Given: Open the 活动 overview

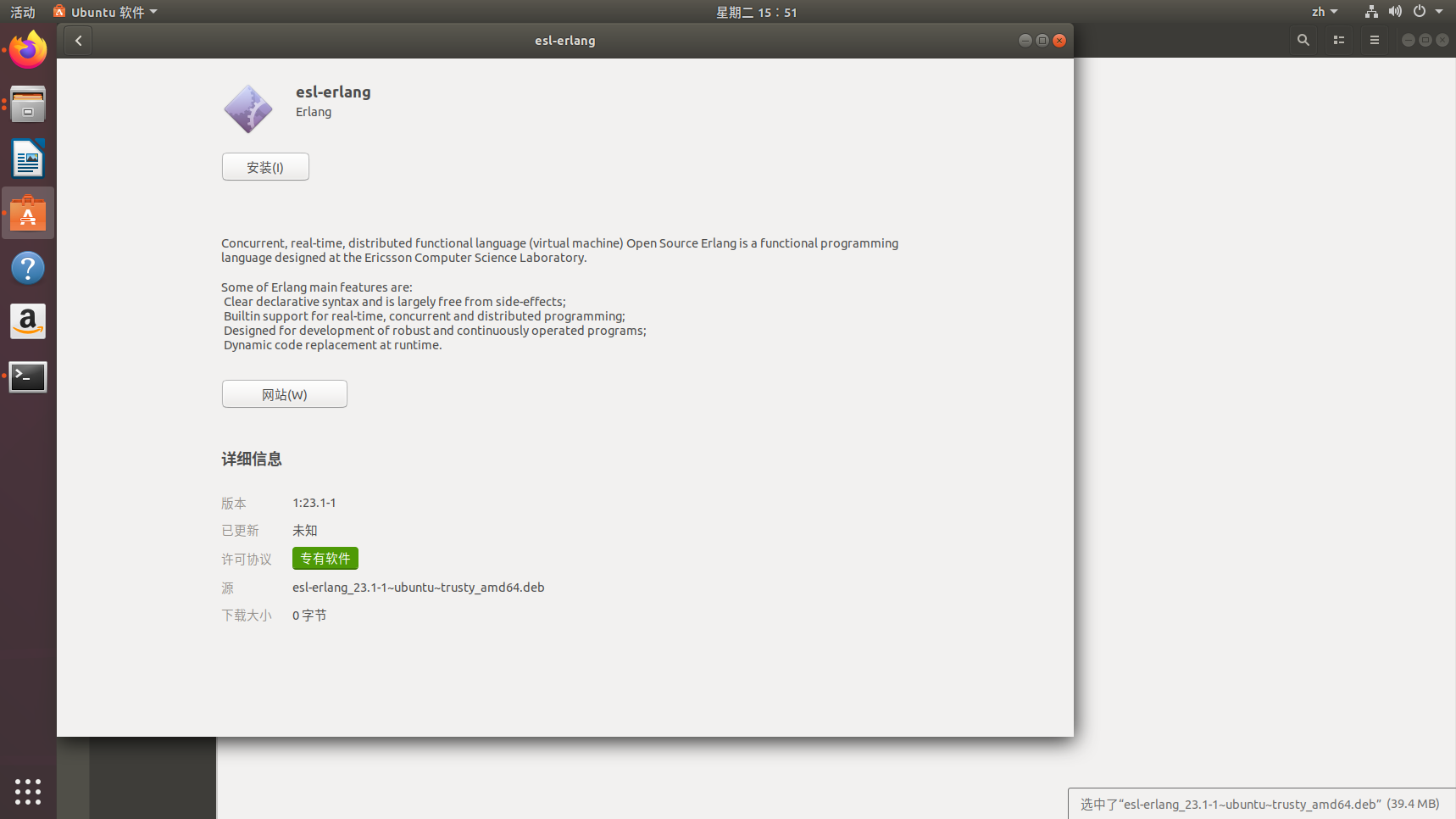Looking at the screenshot, I should tap(22, 11).
